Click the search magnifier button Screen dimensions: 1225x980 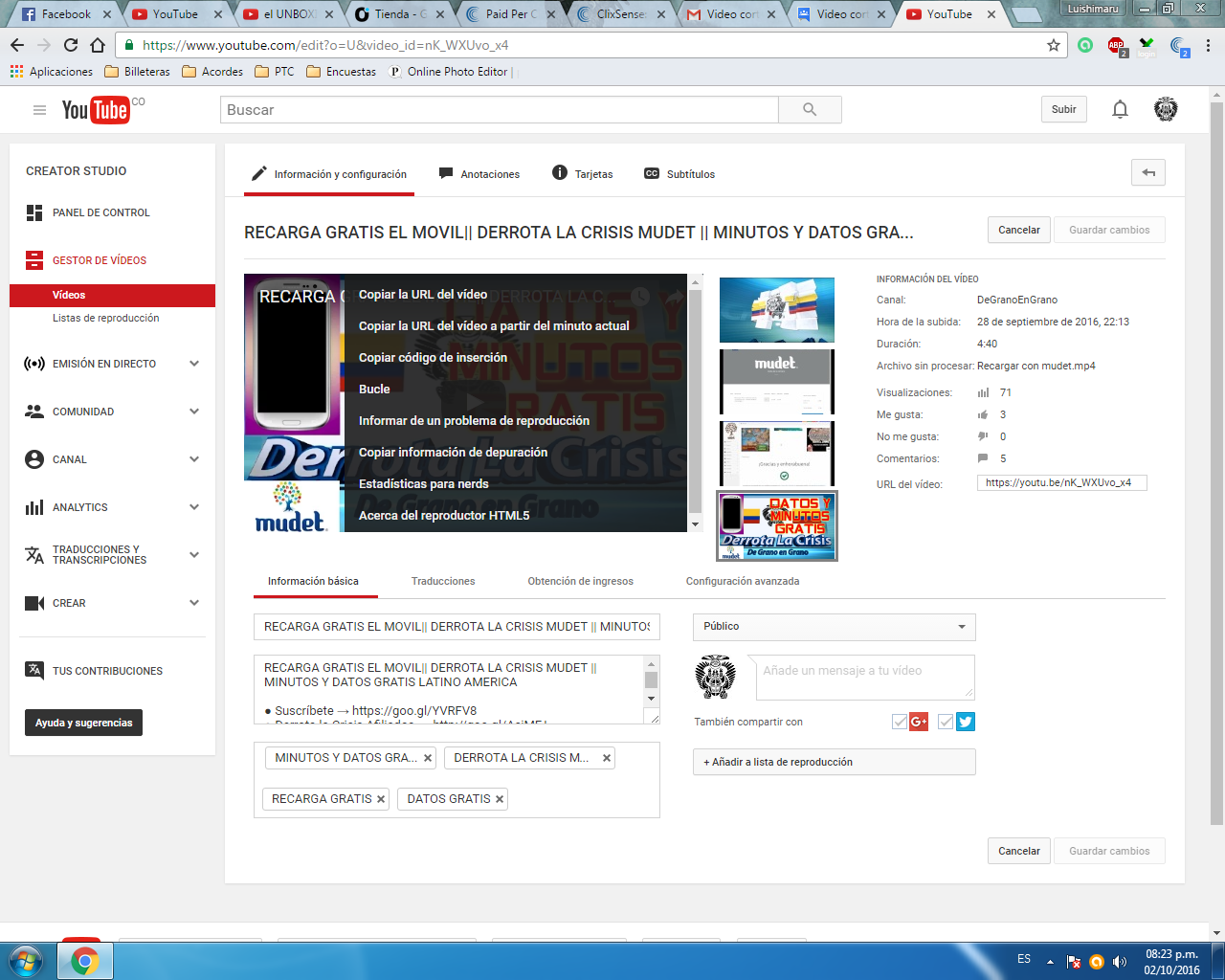810,110
